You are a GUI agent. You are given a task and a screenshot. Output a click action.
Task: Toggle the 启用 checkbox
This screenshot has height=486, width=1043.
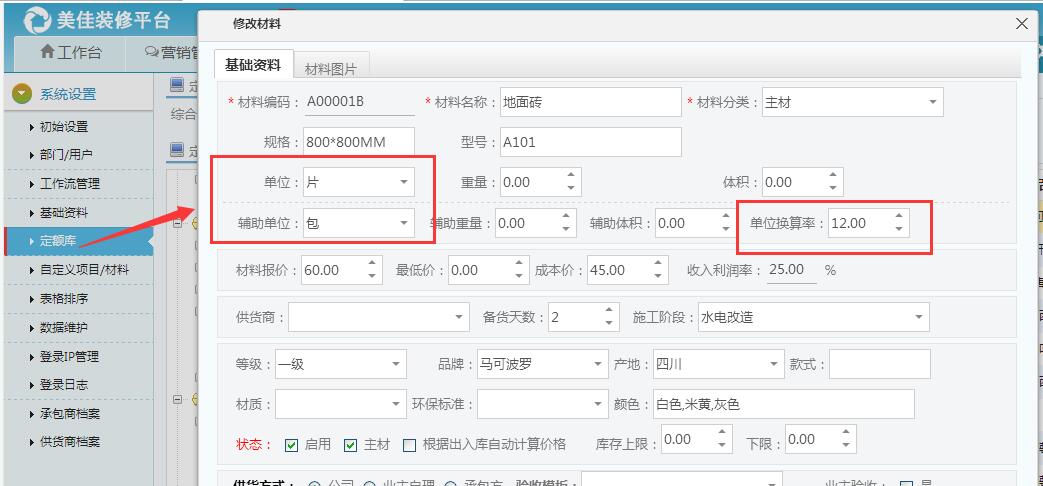291,445
